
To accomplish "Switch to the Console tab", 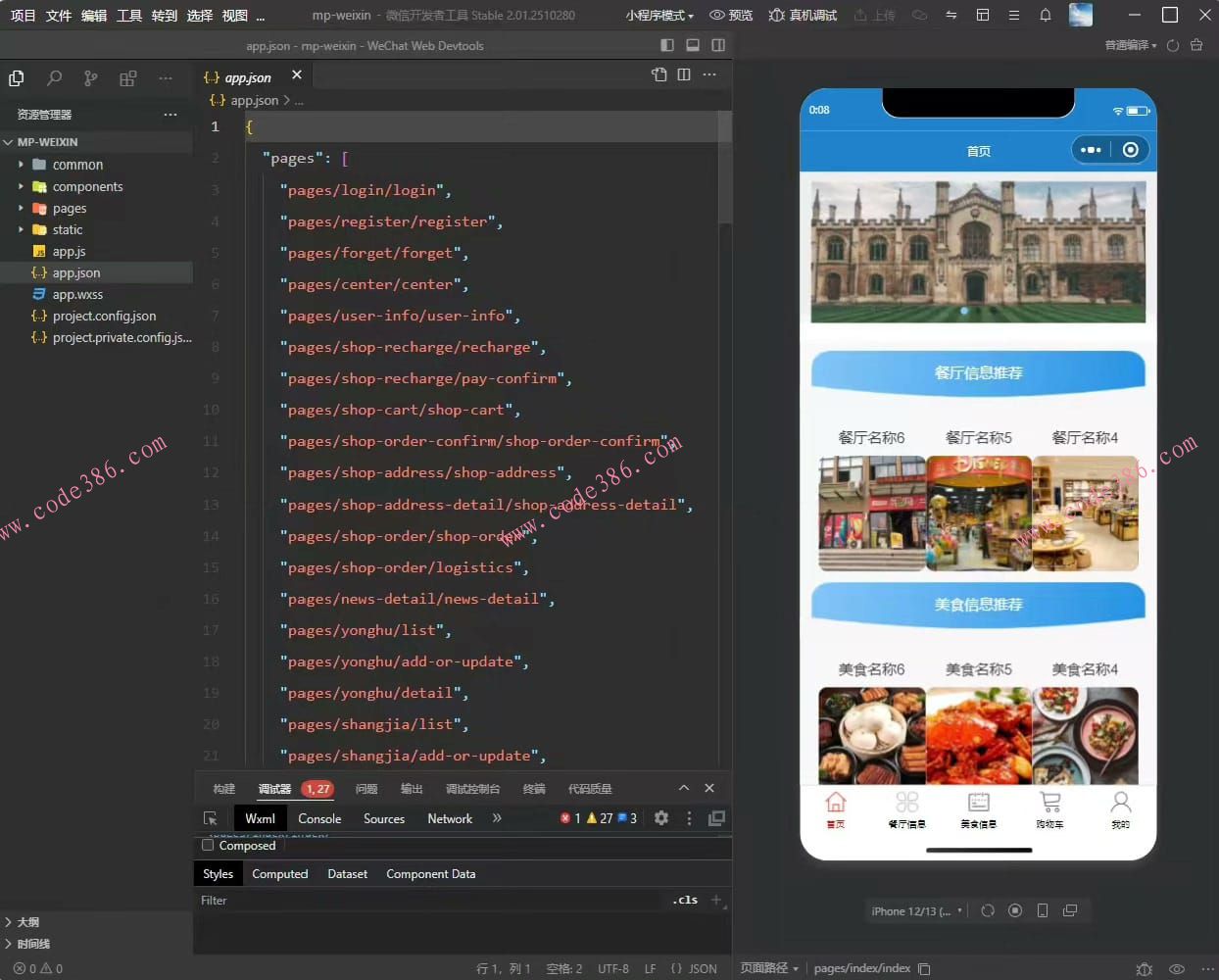I will pyautogui.click(x=319, y=818).
